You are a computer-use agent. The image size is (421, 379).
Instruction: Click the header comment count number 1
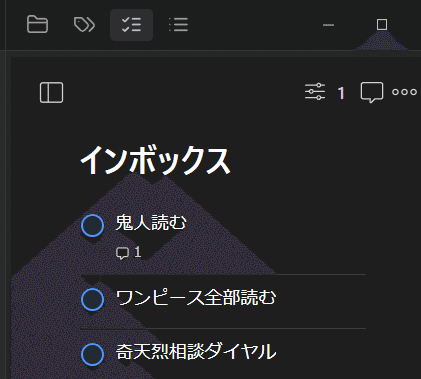point(341,93)
